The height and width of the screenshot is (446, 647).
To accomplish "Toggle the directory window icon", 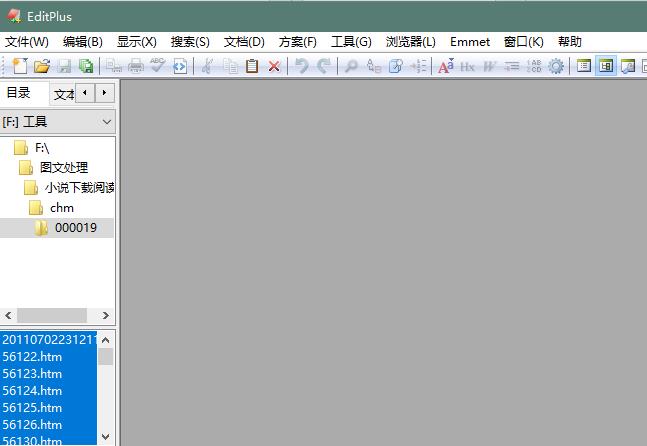I will (x=583, y=66).
